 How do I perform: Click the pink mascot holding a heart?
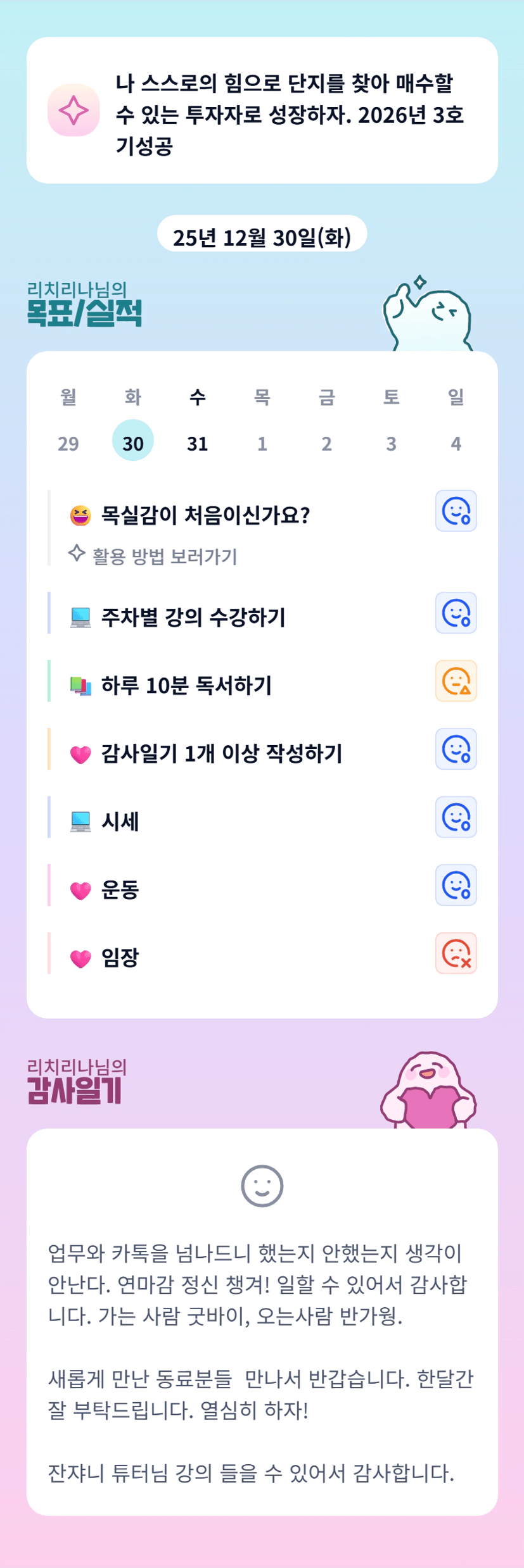429,1092
